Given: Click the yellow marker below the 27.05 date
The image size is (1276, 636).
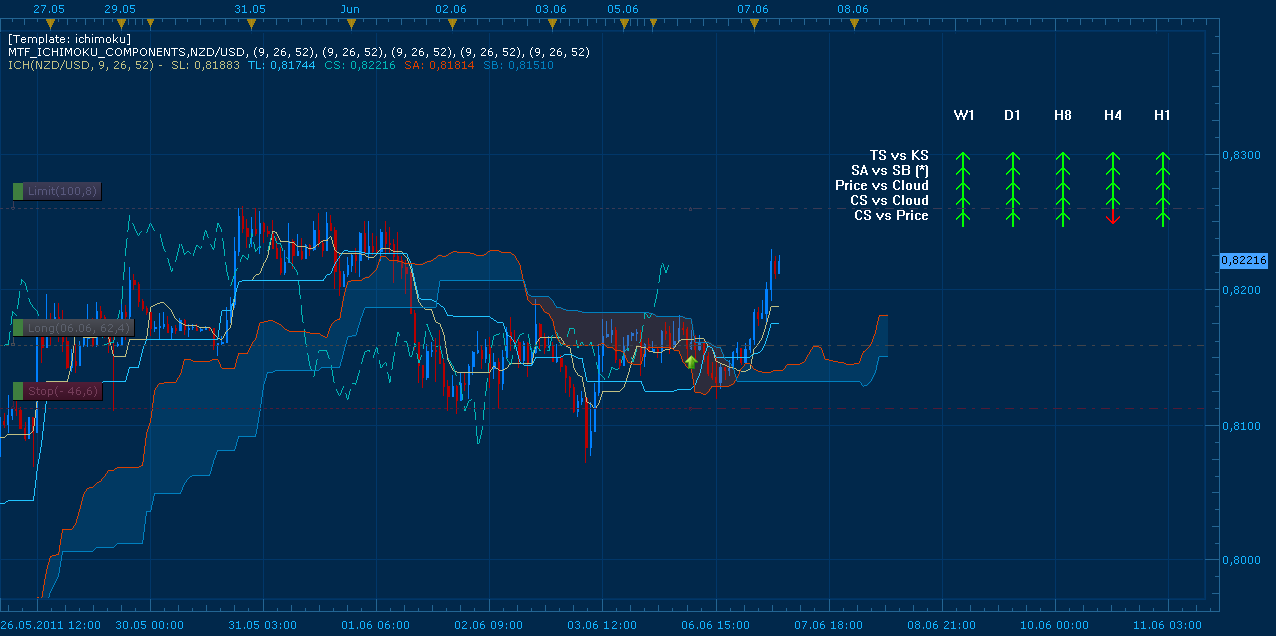Looking at the screenshot, I should tap(49, 22).
